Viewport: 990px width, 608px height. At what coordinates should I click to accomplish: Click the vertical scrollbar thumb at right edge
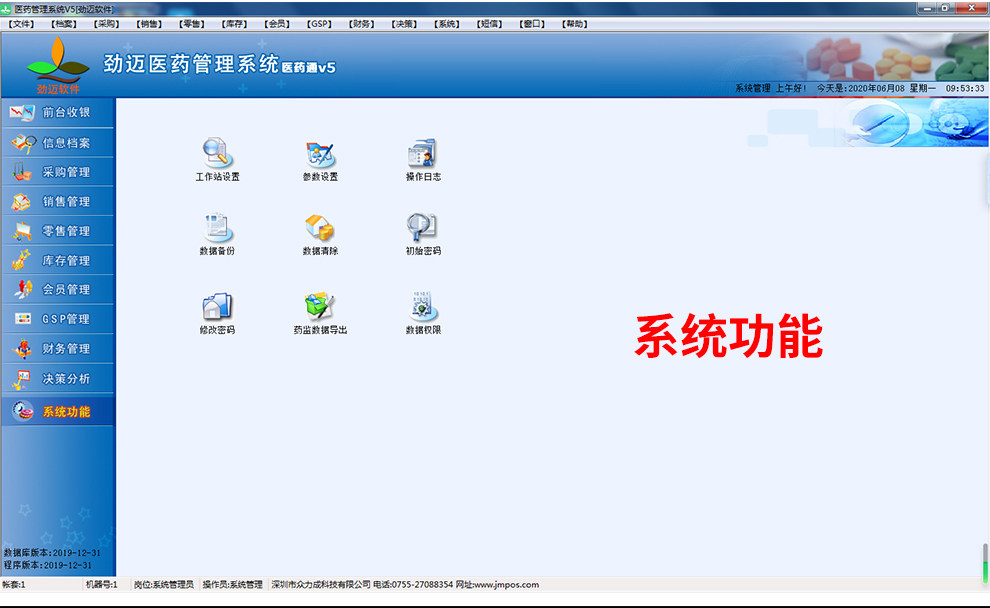coord(985,562)
